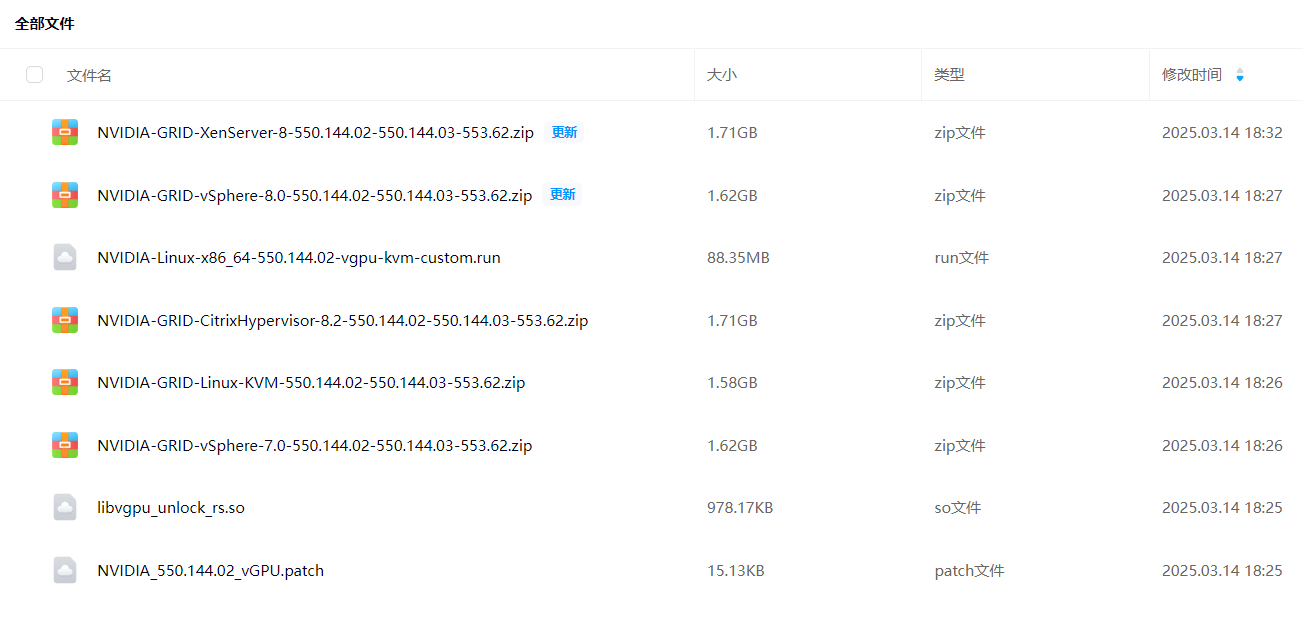The width and height of the screenshot is (1303, 623).
Task: Click the zip文件 type of Linux-KVM row
Action: coord(960,383)
